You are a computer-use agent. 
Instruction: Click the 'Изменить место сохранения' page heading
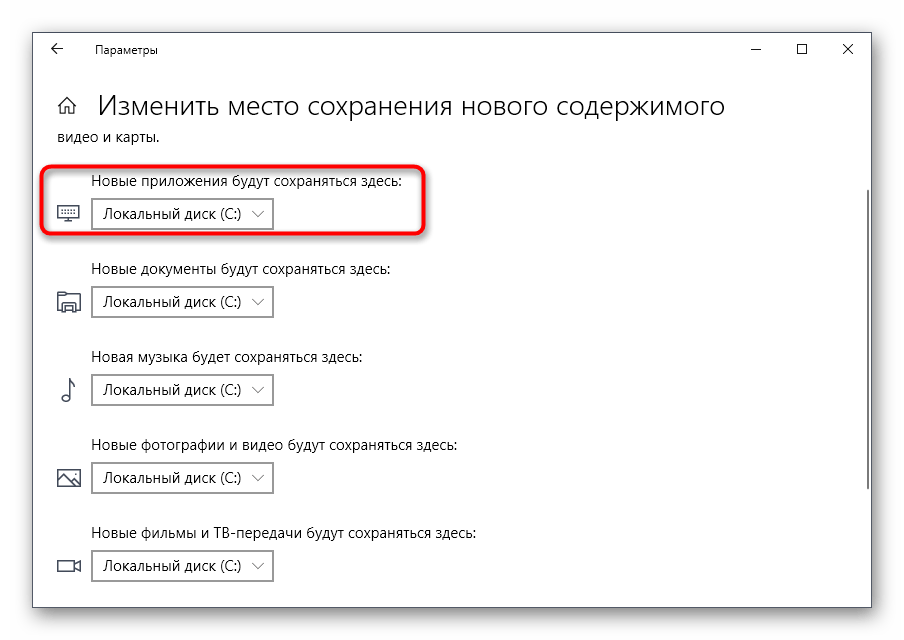coord(410,106)
